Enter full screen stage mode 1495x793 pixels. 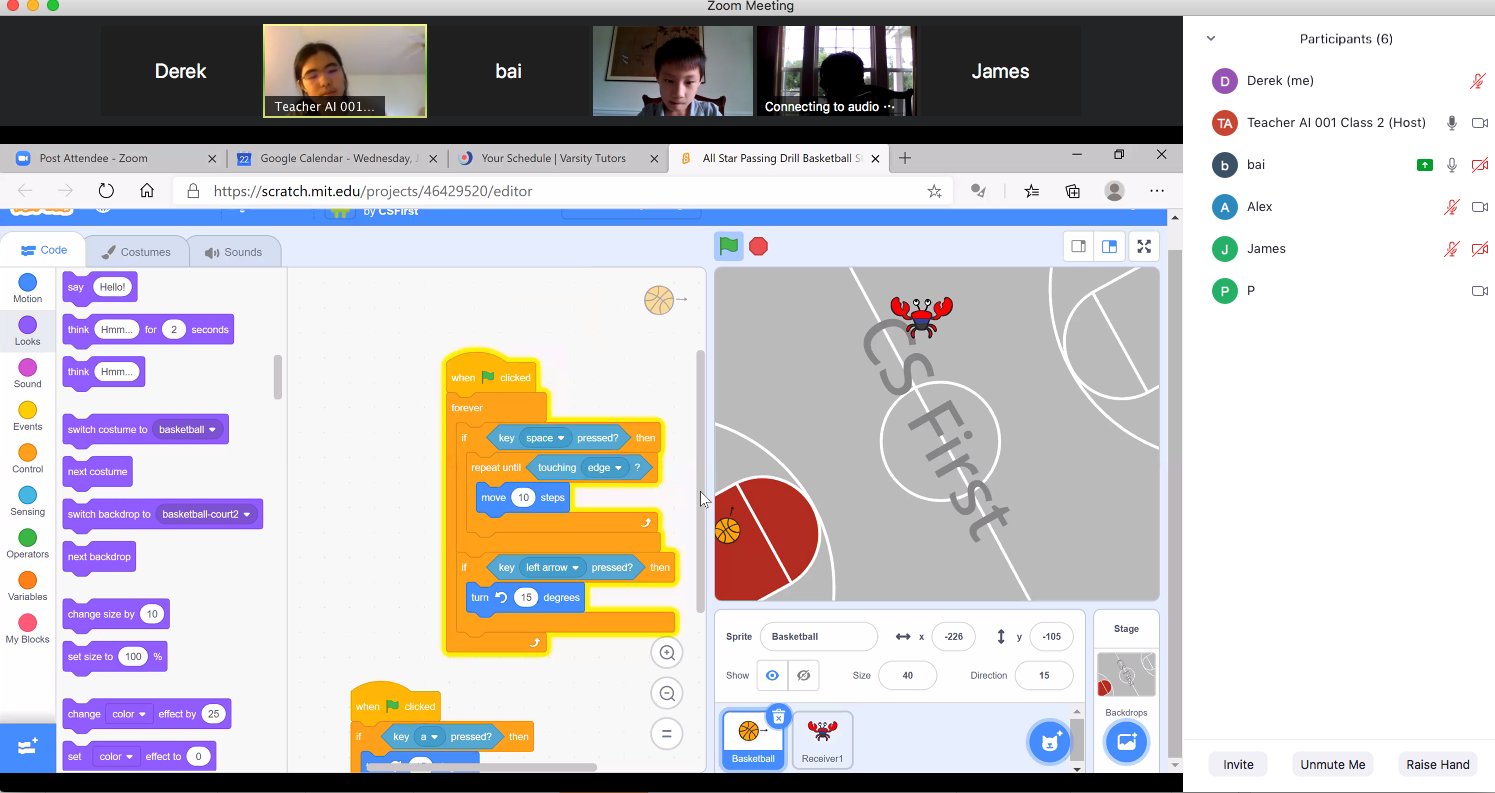click(1143, 246)
